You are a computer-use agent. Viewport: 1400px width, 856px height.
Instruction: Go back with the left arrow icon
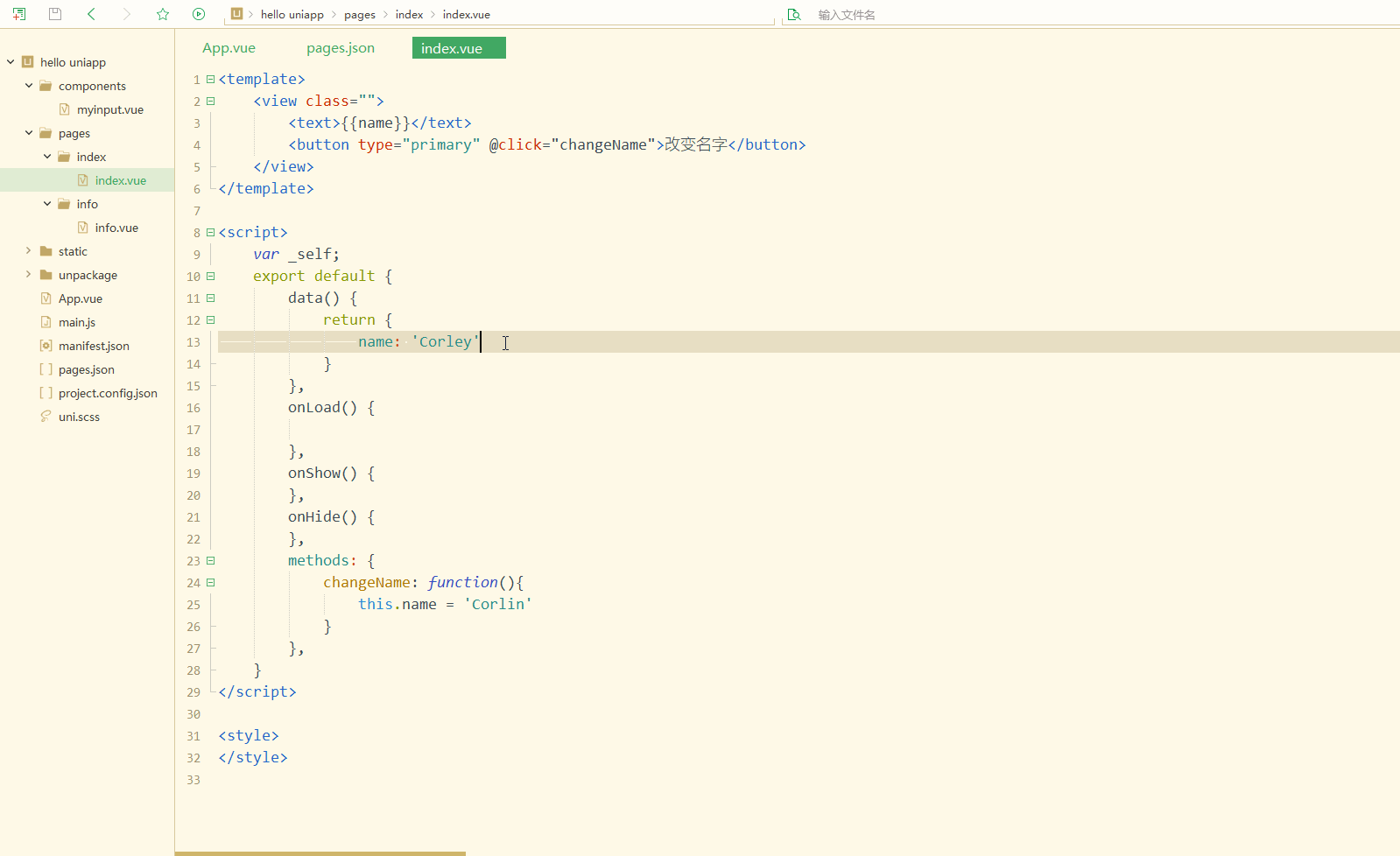coord(91,14)
